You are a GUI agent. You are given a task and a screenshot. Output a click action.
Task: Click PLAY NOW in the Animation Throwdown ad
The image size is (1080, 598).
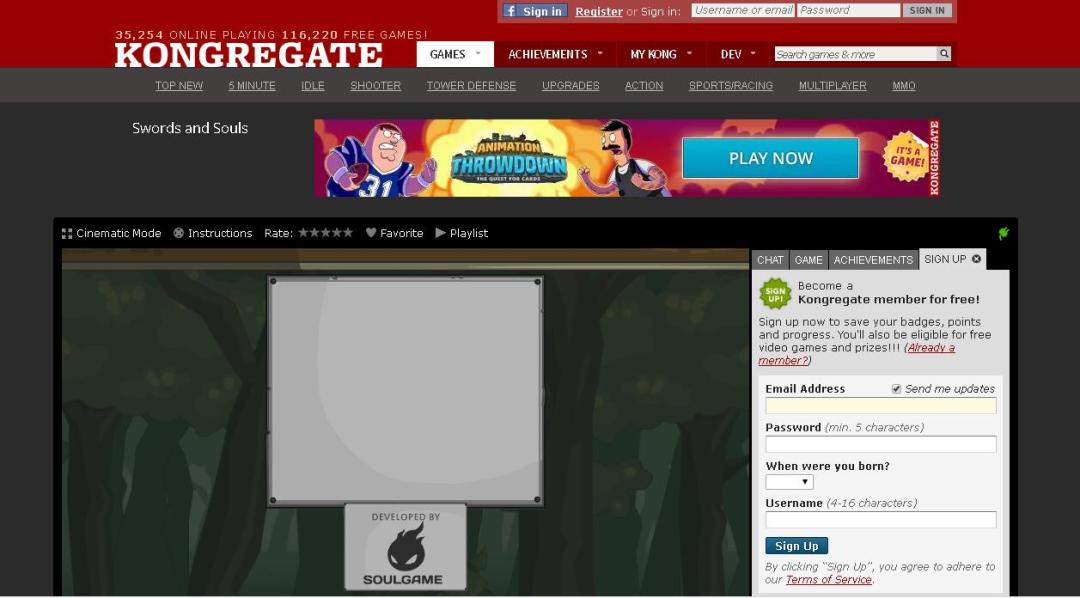click(771, 158)
